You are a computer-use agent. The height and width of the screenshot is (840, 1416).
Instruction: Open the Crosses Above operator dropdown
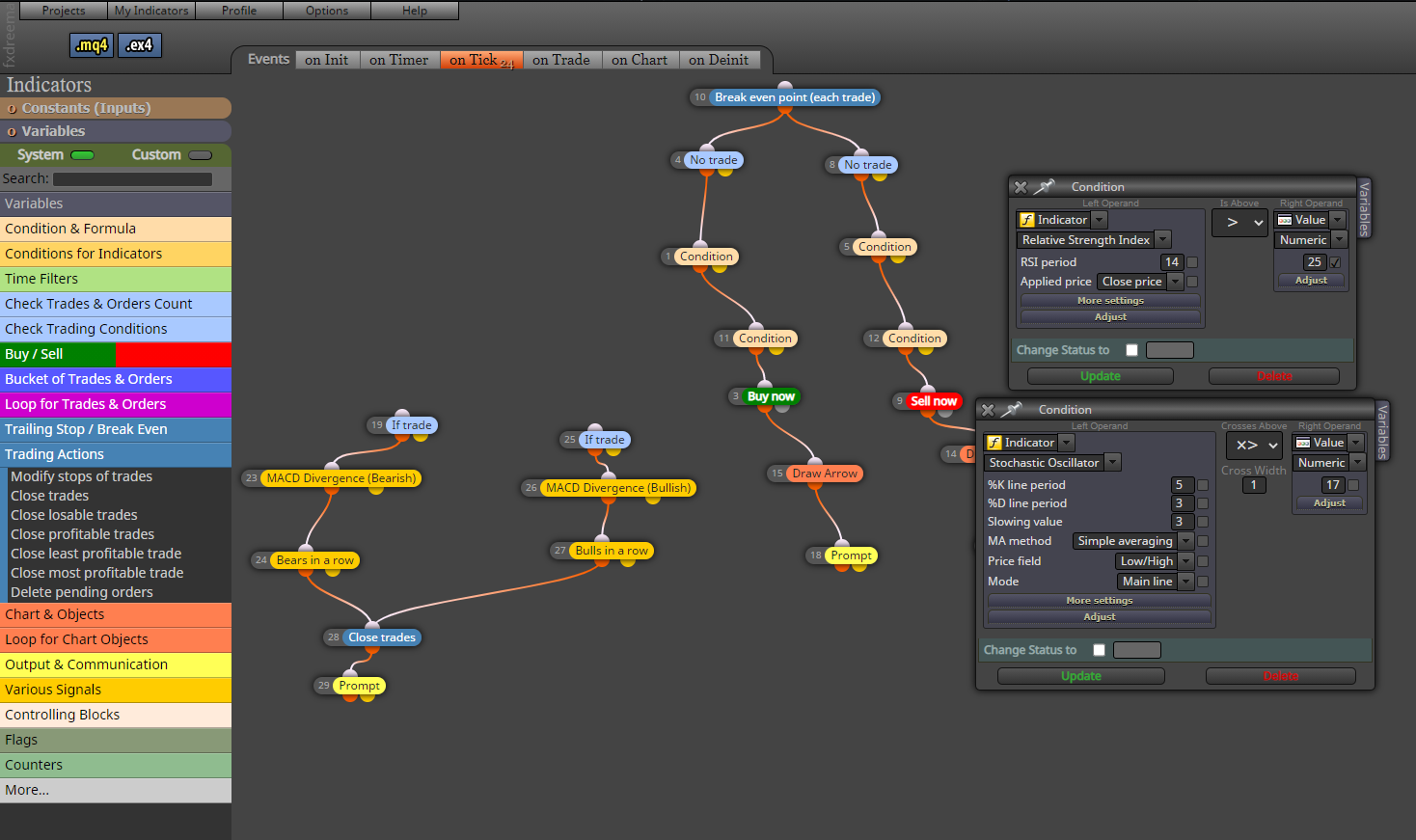click(x=1253, y=446)
